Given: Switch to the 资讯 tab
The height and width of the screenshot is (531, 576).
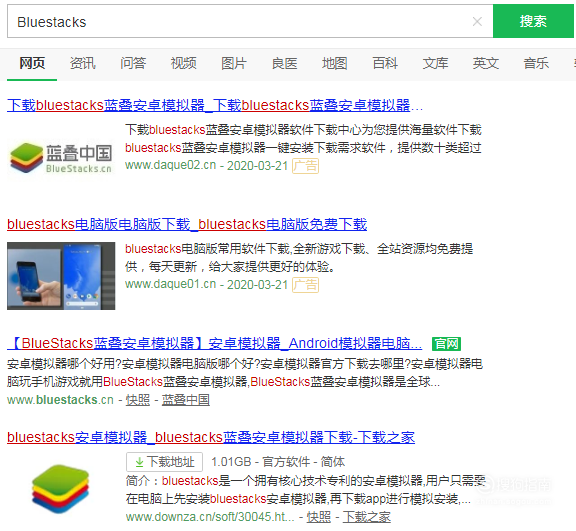Looking at the screenshot, I should (82, 63).
